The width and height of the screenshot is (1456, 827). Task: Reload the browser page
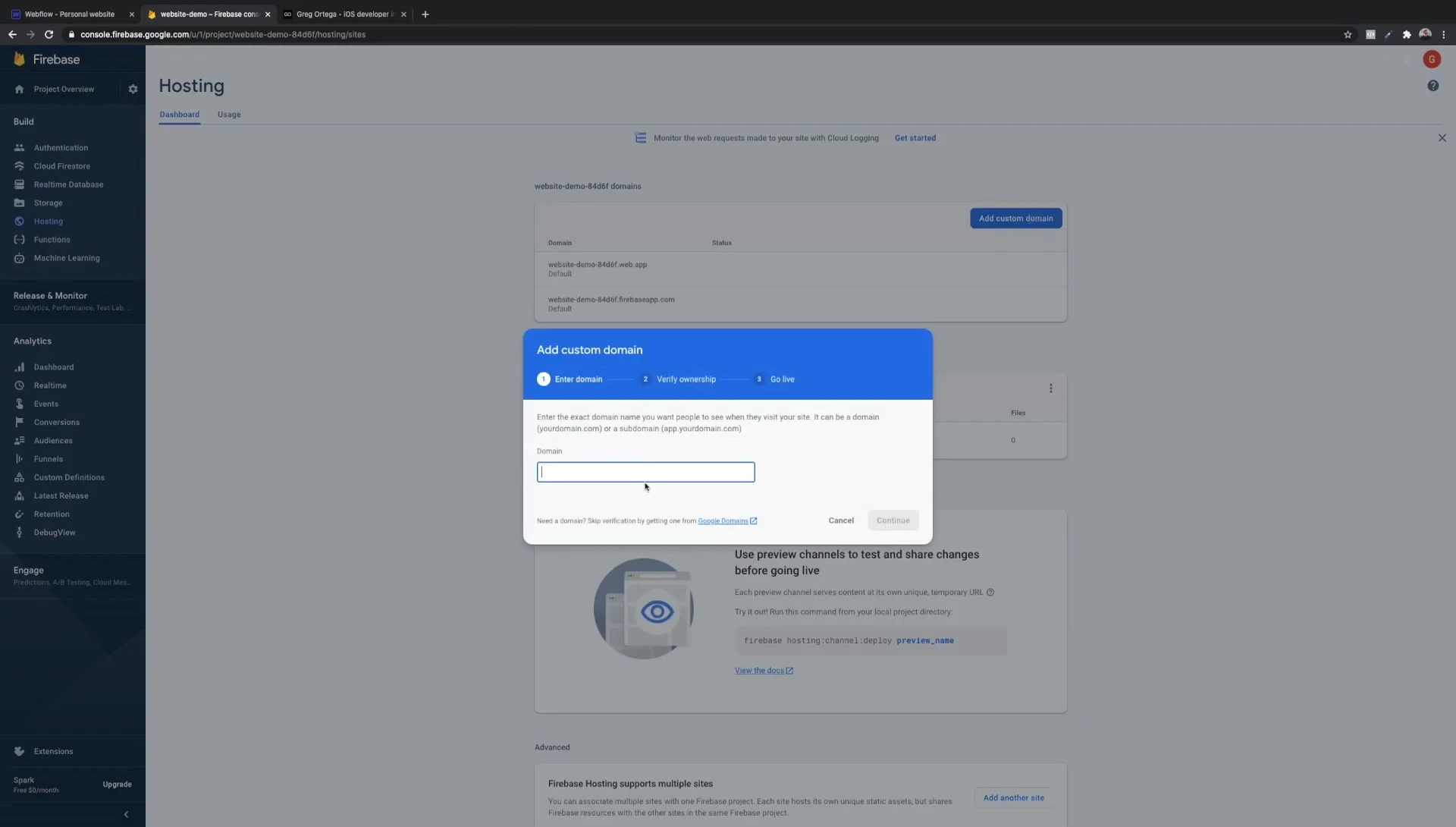(49, 34)
